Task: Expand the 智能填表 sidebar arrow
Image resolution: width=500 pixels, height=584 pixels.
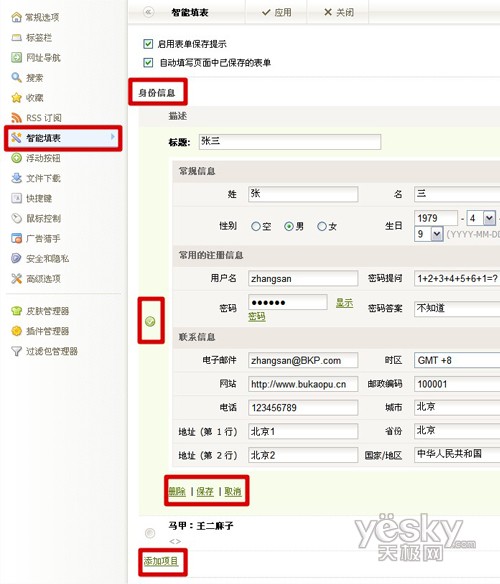Action: pos(113,137)
